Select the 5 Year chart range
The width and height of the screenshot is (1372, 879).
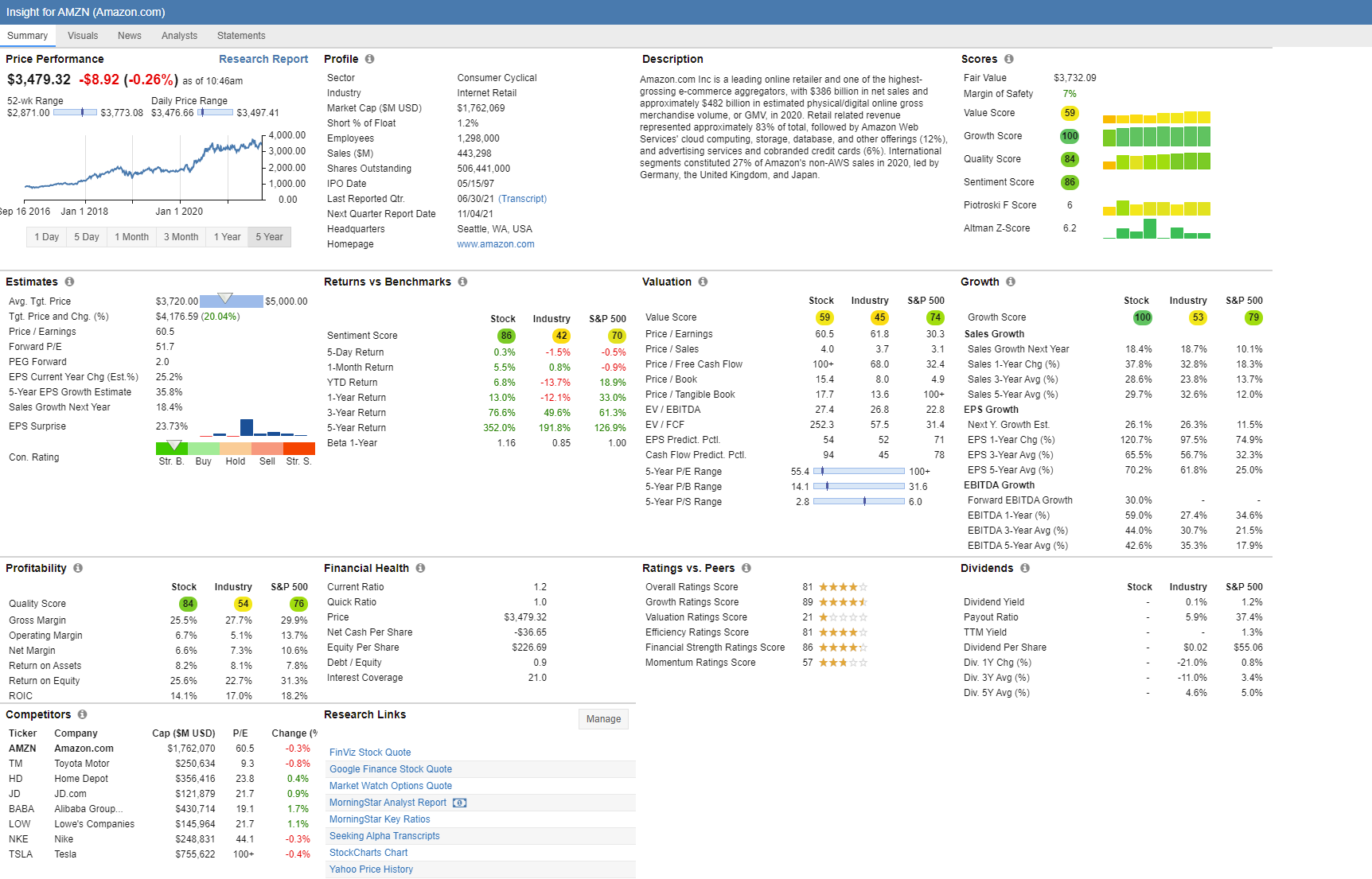coord(269,237)
